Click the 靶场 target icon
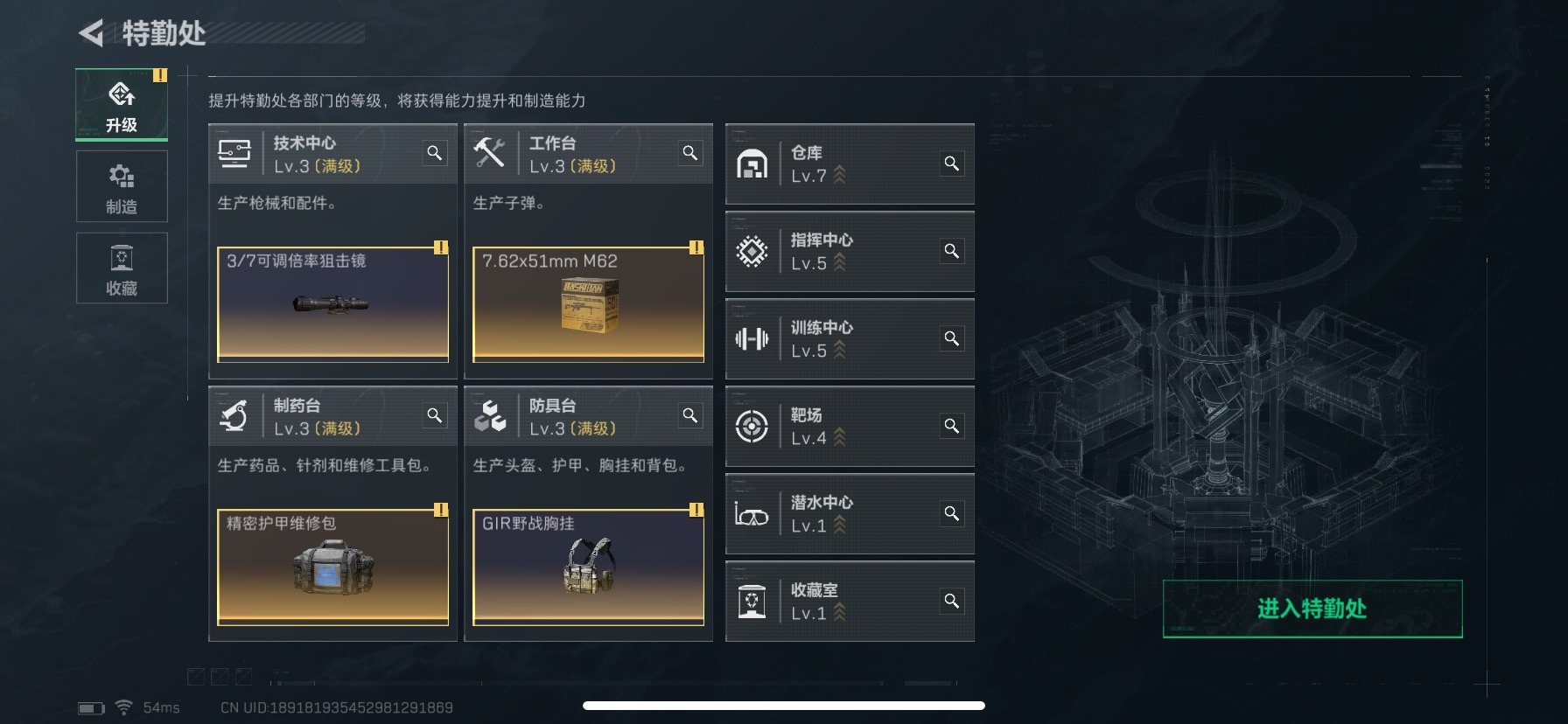This screenshot has width=1568, height=724. (752, 426)
